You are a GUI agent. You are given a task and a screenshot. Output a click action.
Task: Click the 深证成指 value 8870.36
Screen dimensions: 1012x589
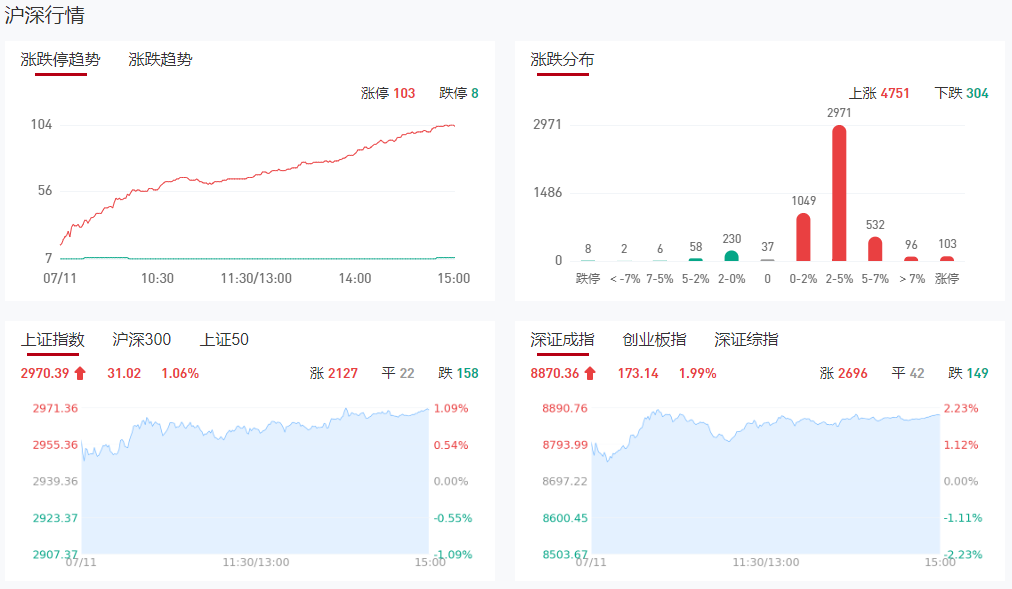pos(554,373)
